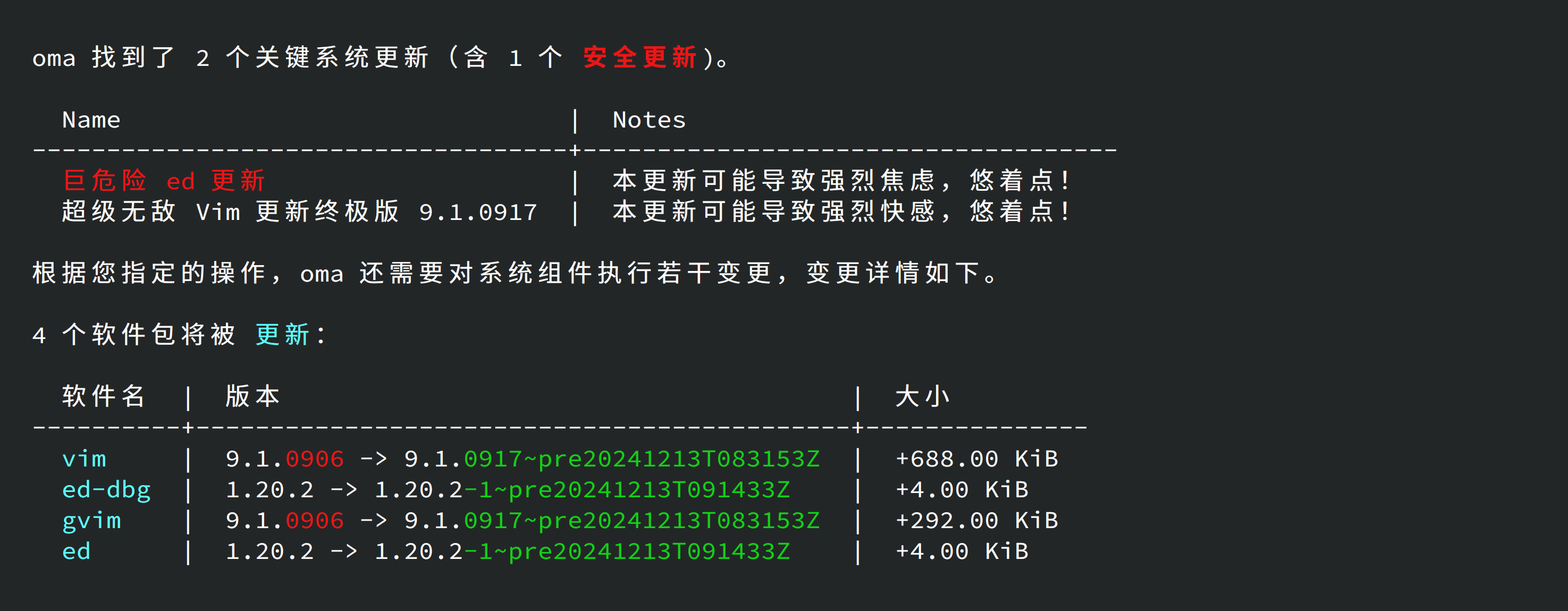Select the 超级无敌 Vim 更新终极版 entry
Image resolution: width=1568 pixels, height=611 pixels.
click(x=299, y=212)
